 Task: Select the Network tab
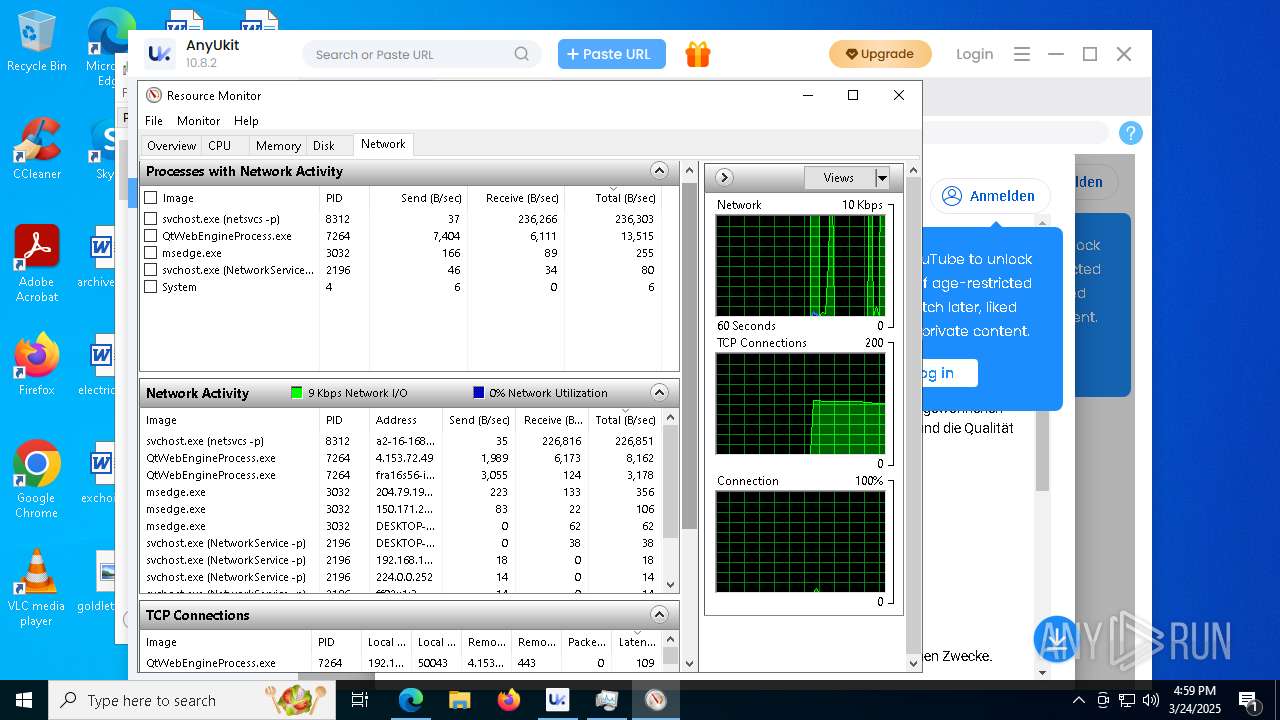pos(383,145)
